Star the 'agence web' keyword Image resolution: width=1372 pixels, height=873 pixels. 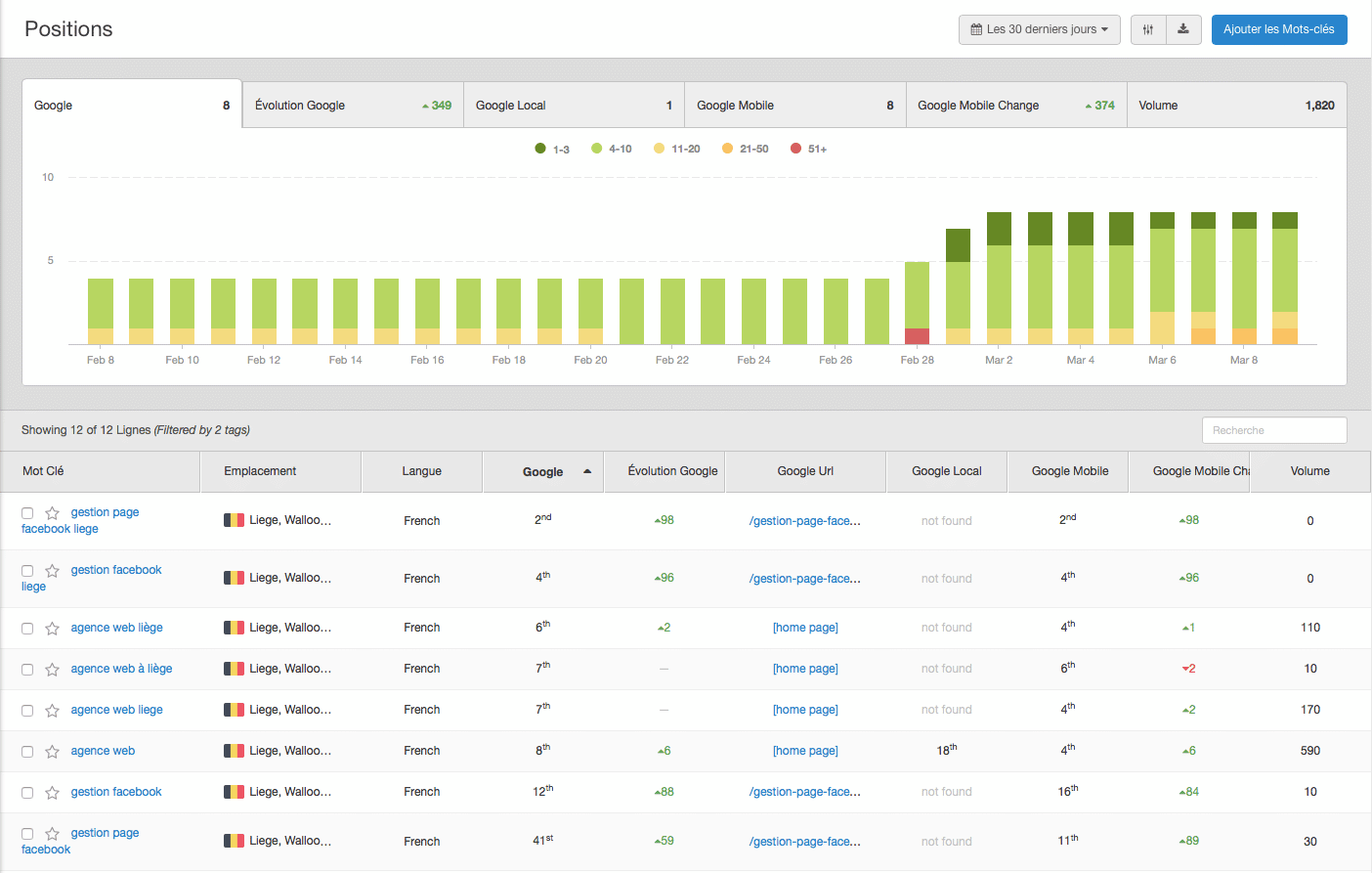pyautogui.click(x=53, y=752)
